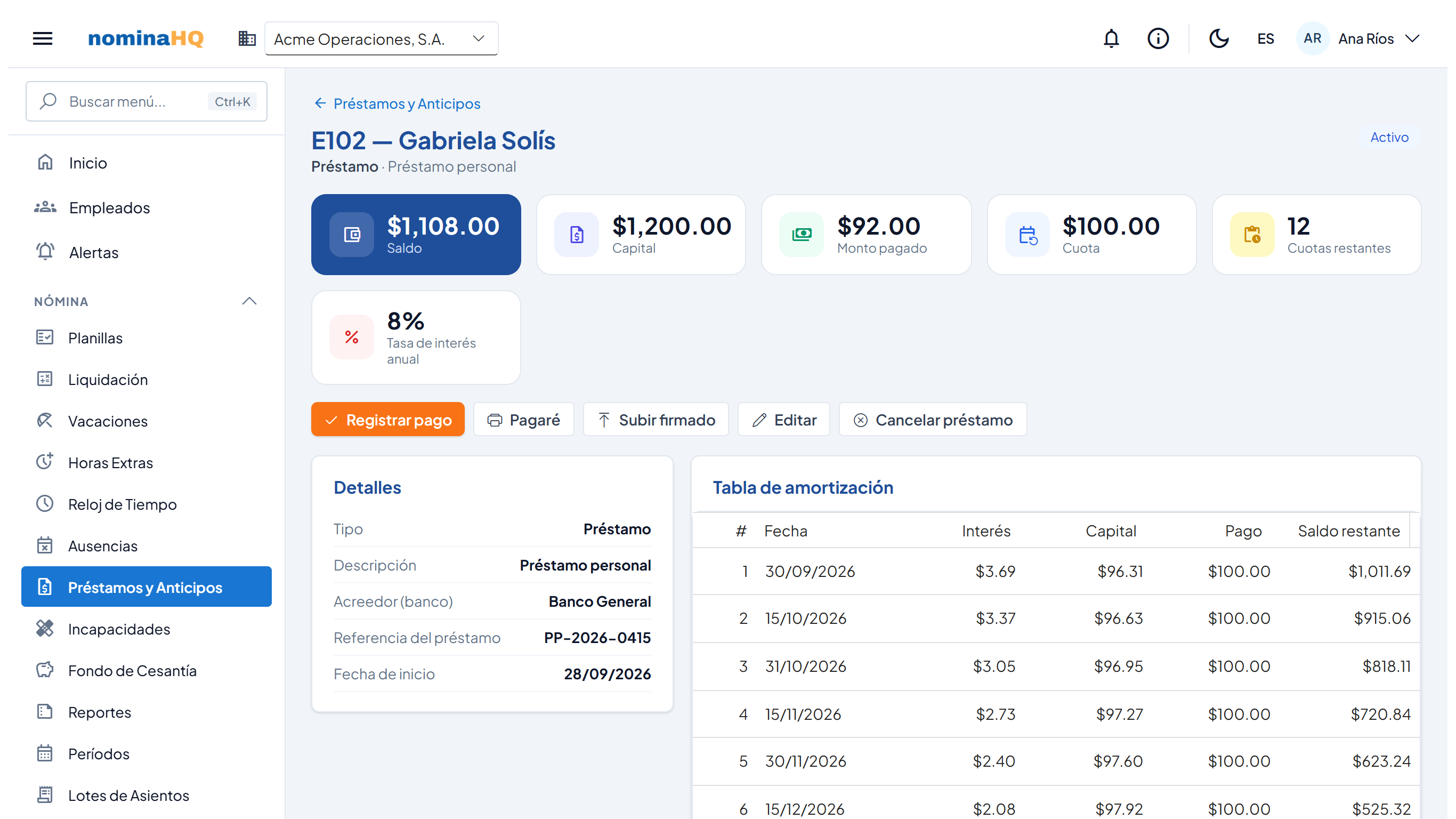This screenshot has width=1456, height=819.
Task: Open the hamburger menu icon
Action: (43, 38)
